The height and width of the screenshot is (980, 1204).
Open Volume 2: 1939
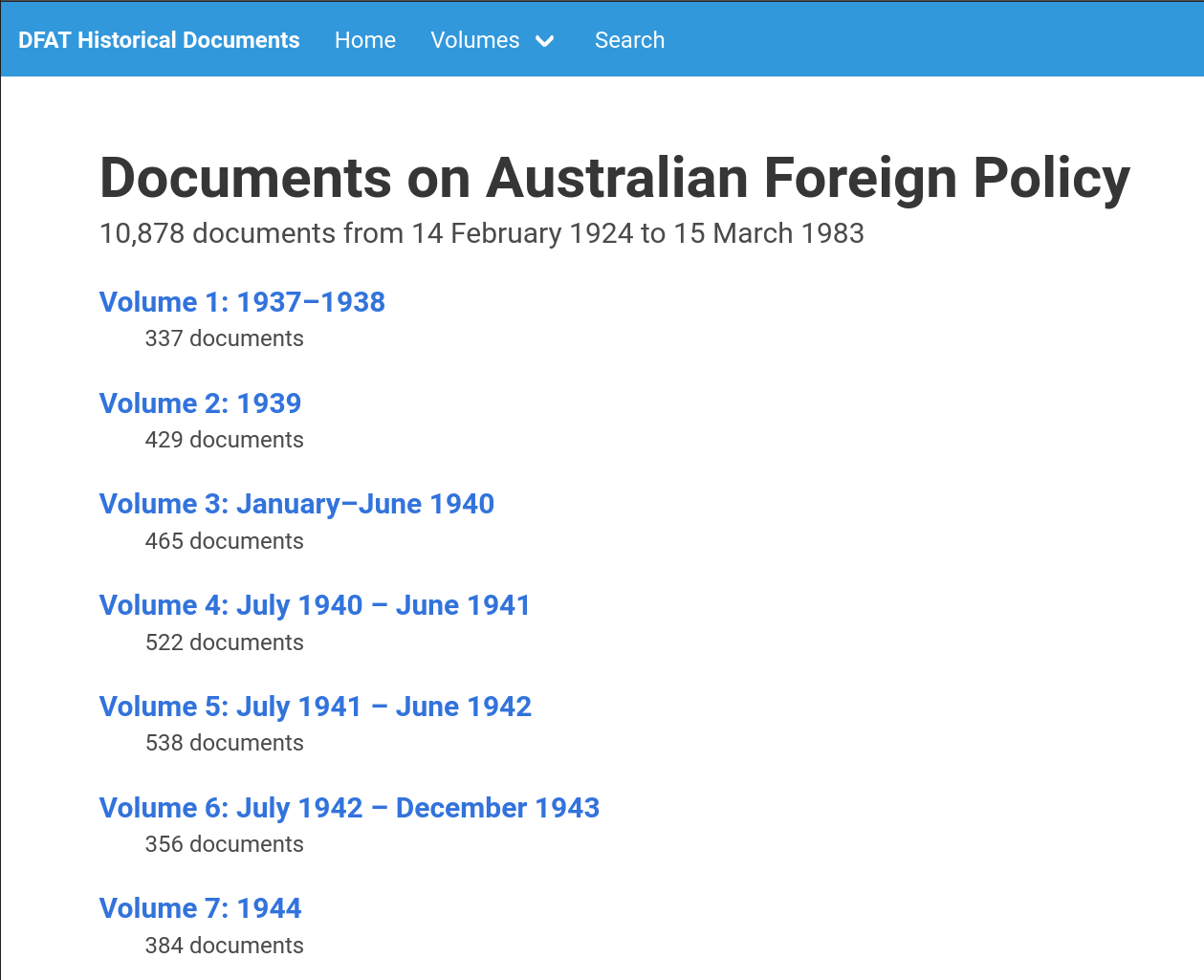(200, 403)
